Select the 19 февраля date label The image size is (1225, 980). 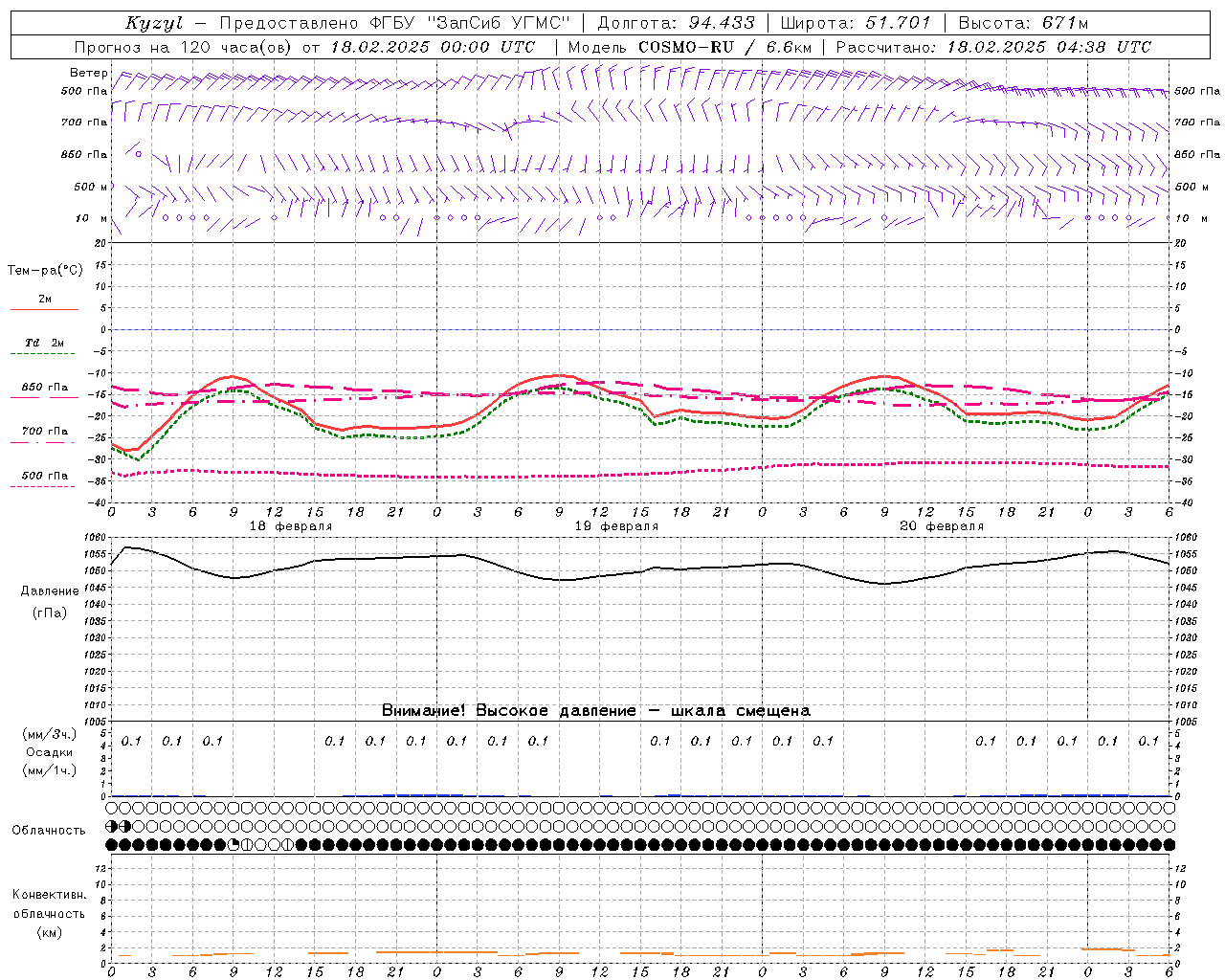point(616,526)
